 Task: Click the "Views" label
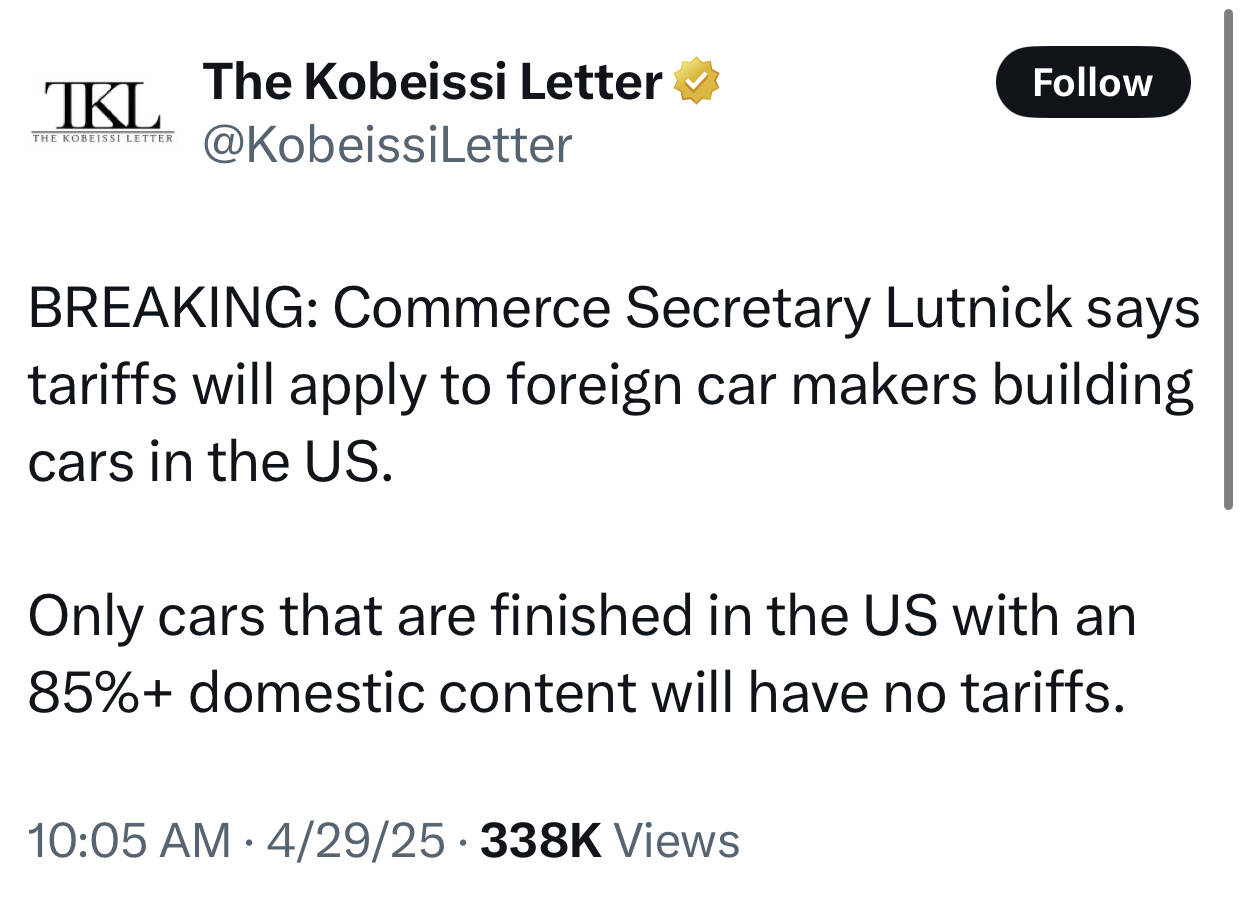tap(677, 840)
